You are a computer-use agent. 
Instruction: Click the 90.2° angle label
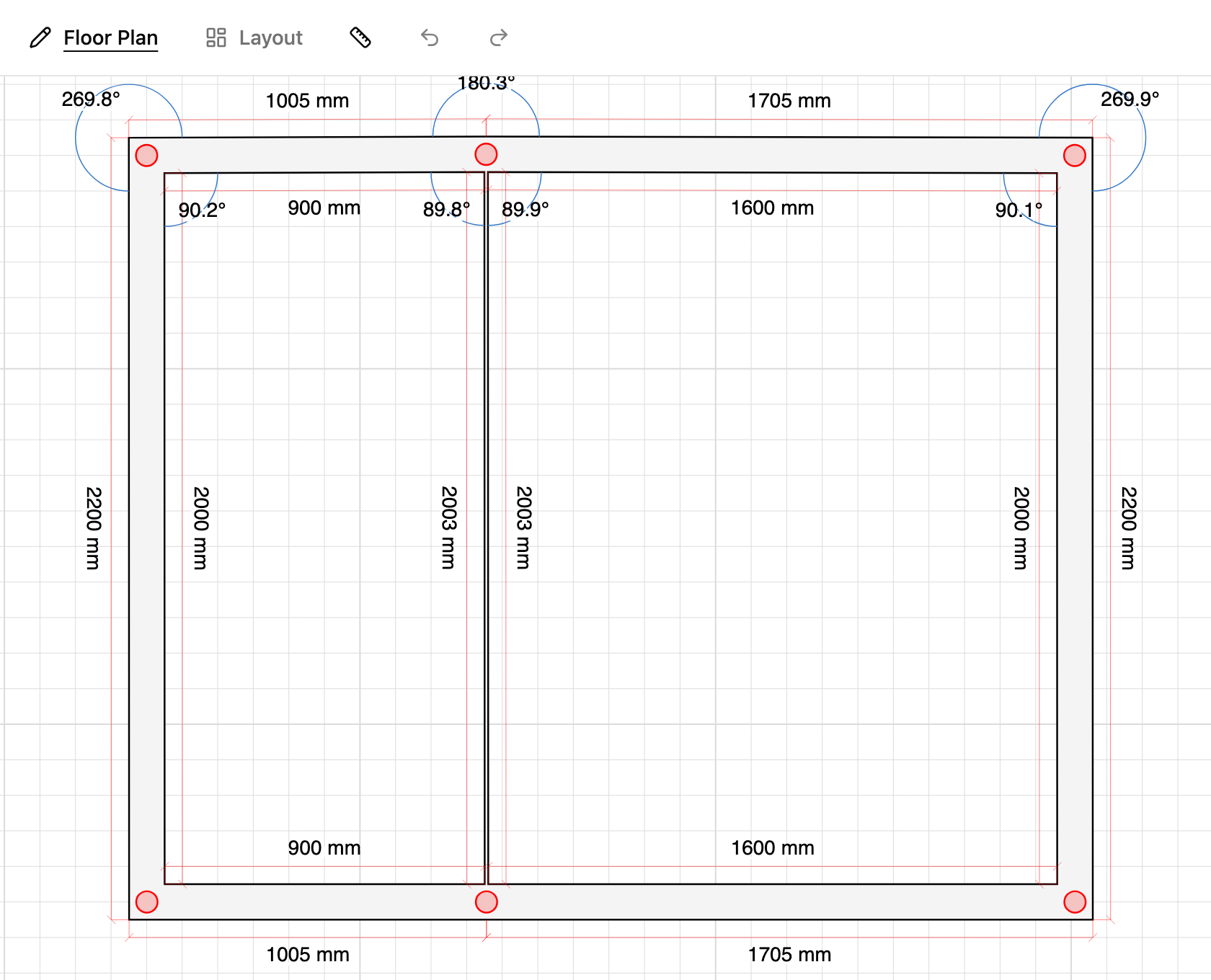202,210
